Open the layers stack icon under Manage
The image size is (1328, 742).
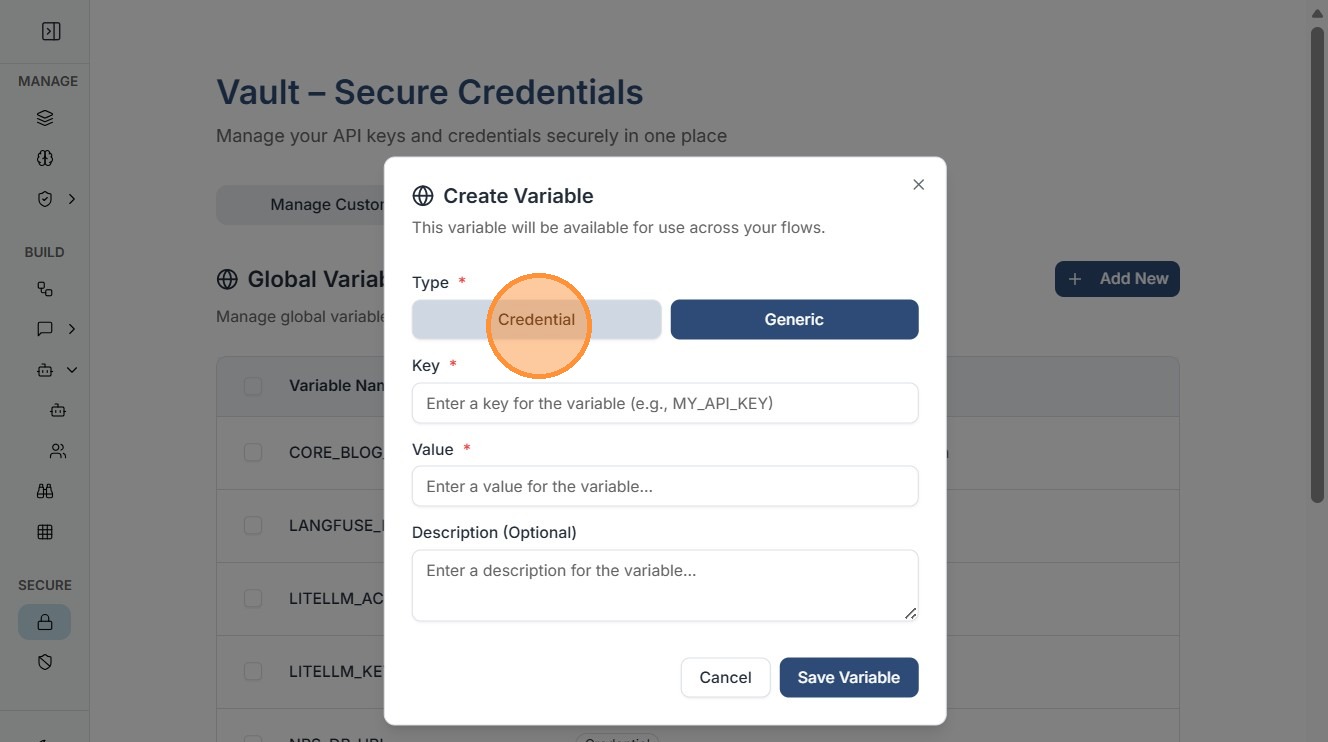(45, 118)
